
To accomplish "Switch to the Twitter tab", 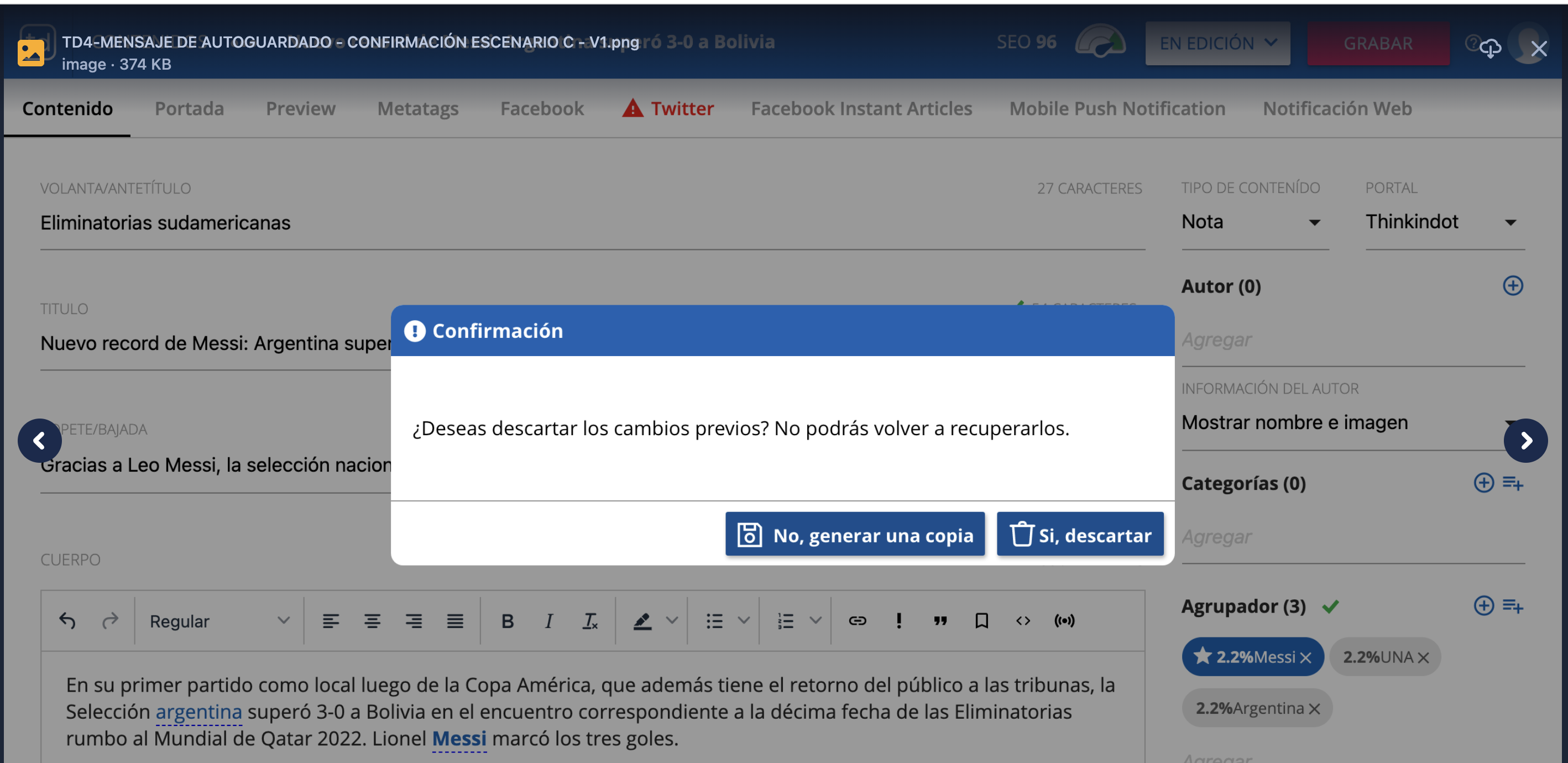I will (x=668, y=108).
